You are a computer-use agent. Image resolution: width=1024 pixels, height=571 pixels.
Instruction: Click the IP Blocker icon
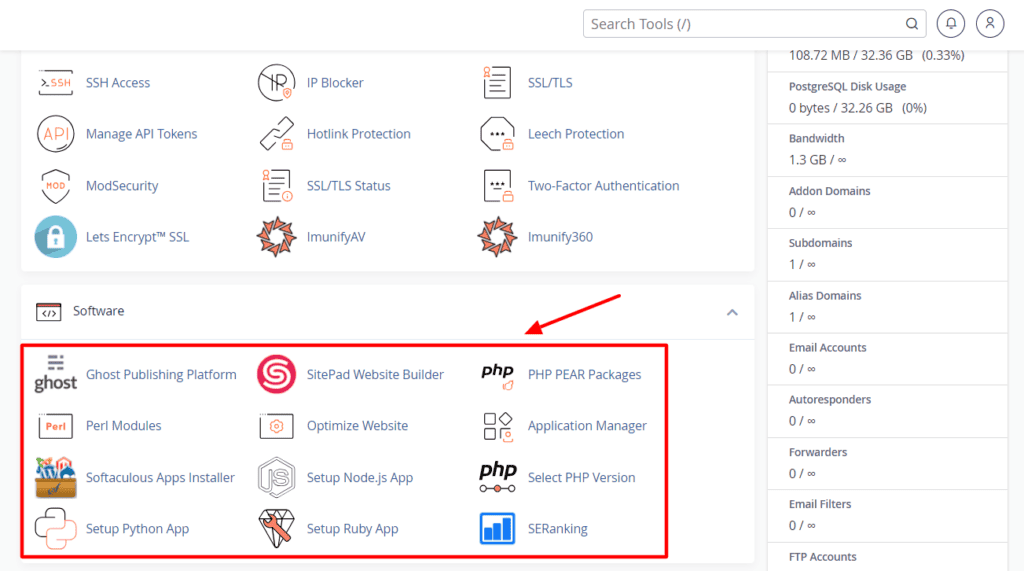(276, 83)
